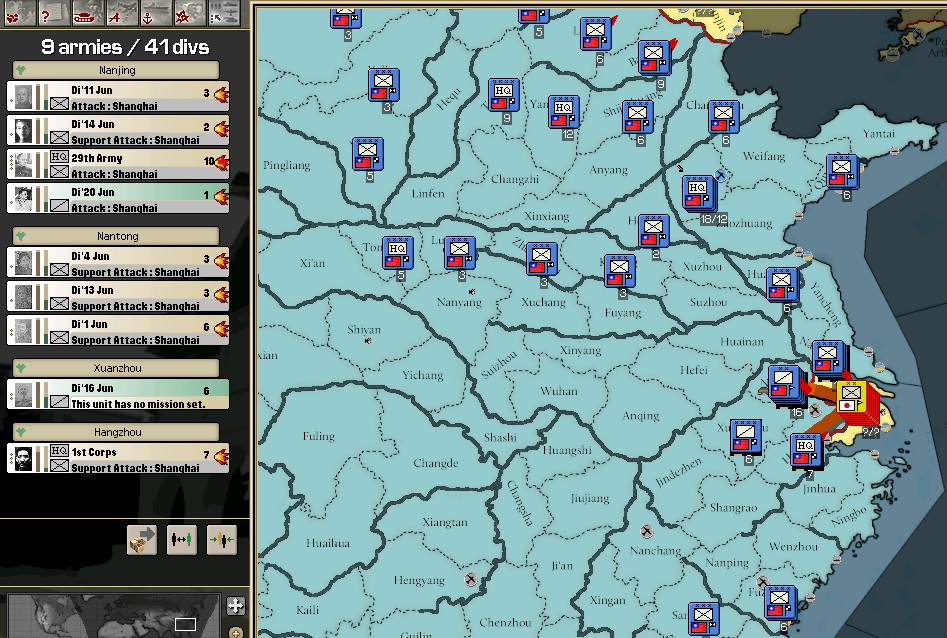Image resolution: width=947 pixels, height=638 pixels.
Task: Select the cavalry stack of 6 near Jindezhen
Action: pyautogui.click(x=746, y=438)
